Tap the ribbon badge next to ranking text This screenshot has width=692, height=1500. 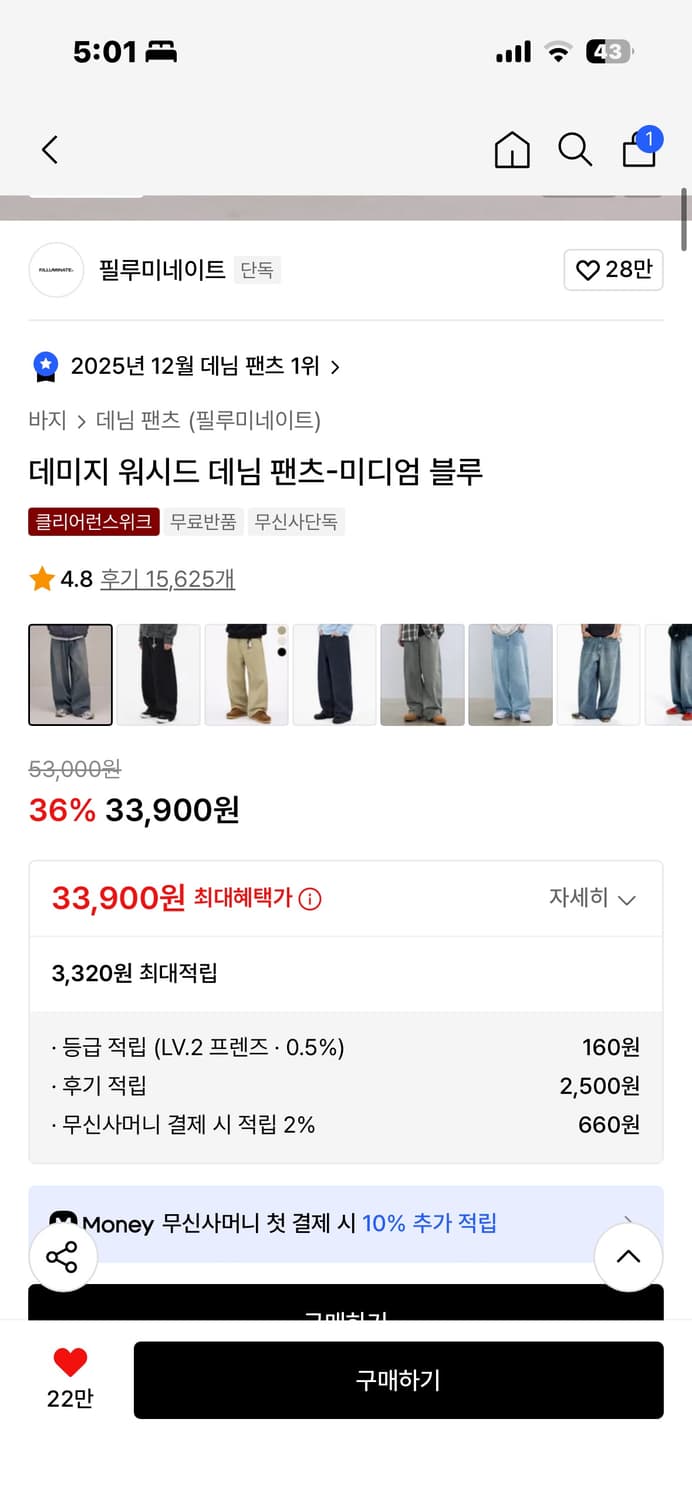(x=44, y=366)
